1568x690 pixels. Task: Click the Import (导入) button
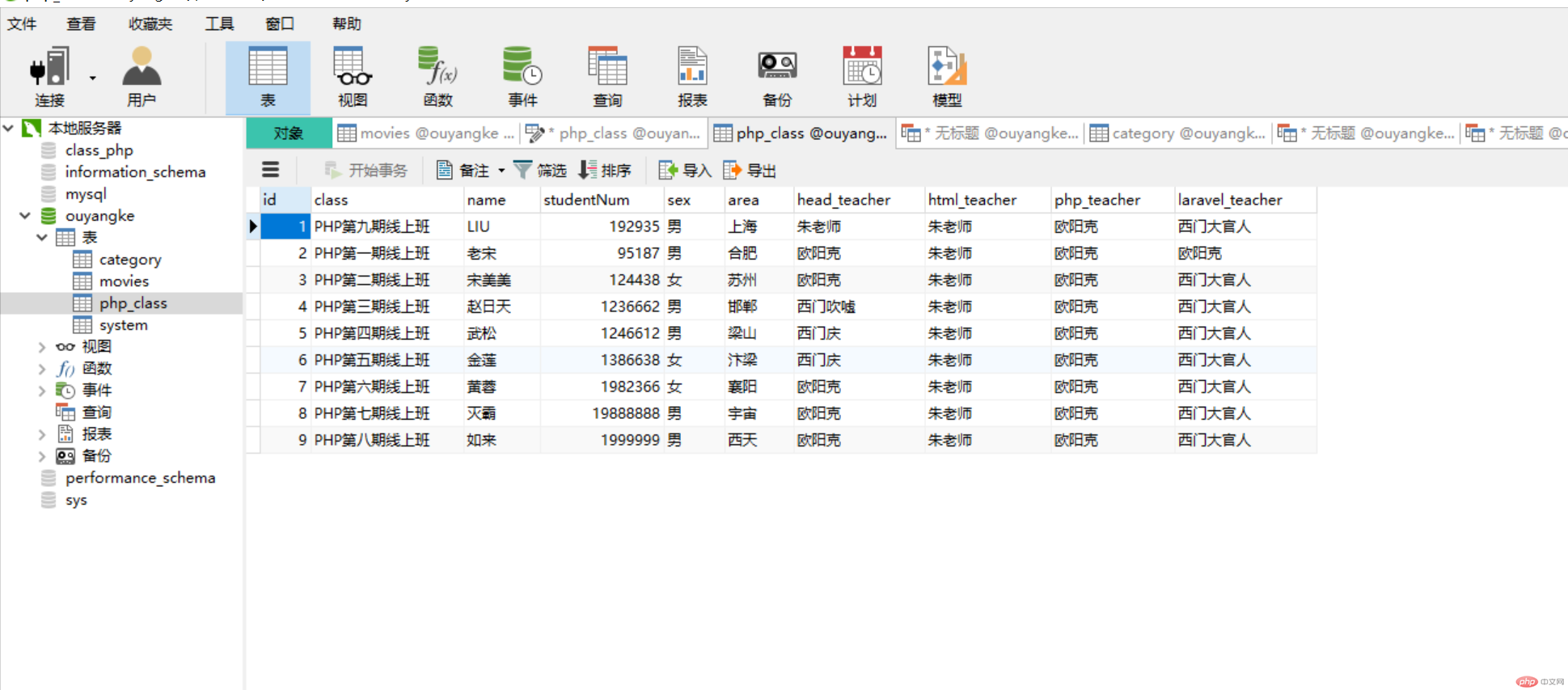(x=685, y=170)
